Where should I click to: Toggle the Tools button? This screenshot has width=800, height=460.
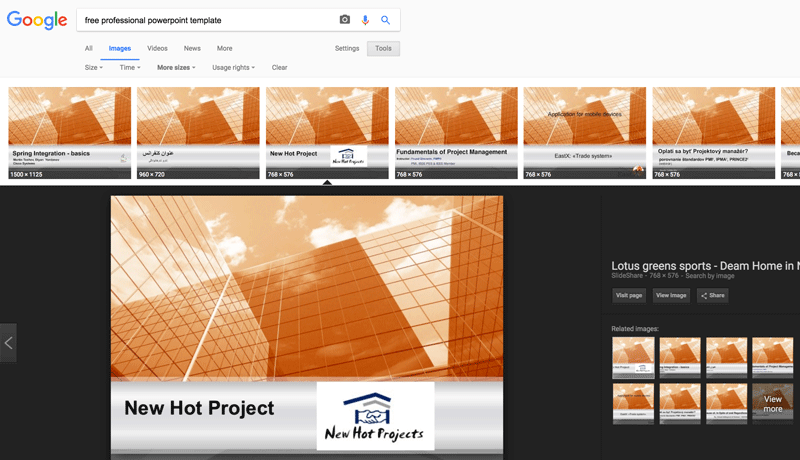(x=383, y=48)
